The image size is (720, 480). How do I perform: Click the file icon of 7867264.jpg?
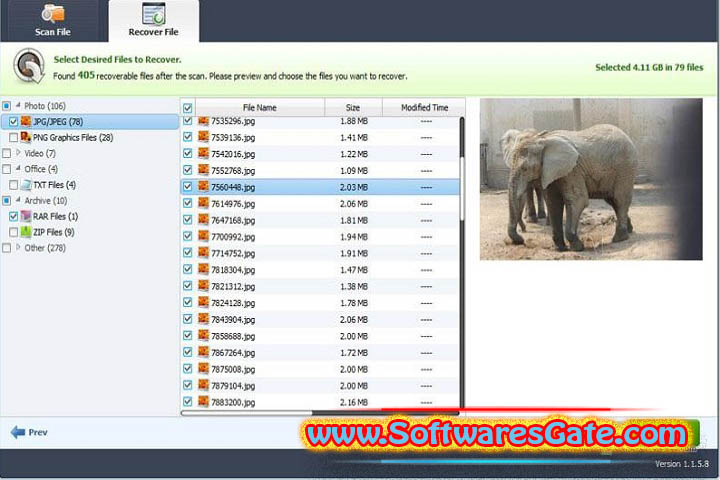click(203, 352)
